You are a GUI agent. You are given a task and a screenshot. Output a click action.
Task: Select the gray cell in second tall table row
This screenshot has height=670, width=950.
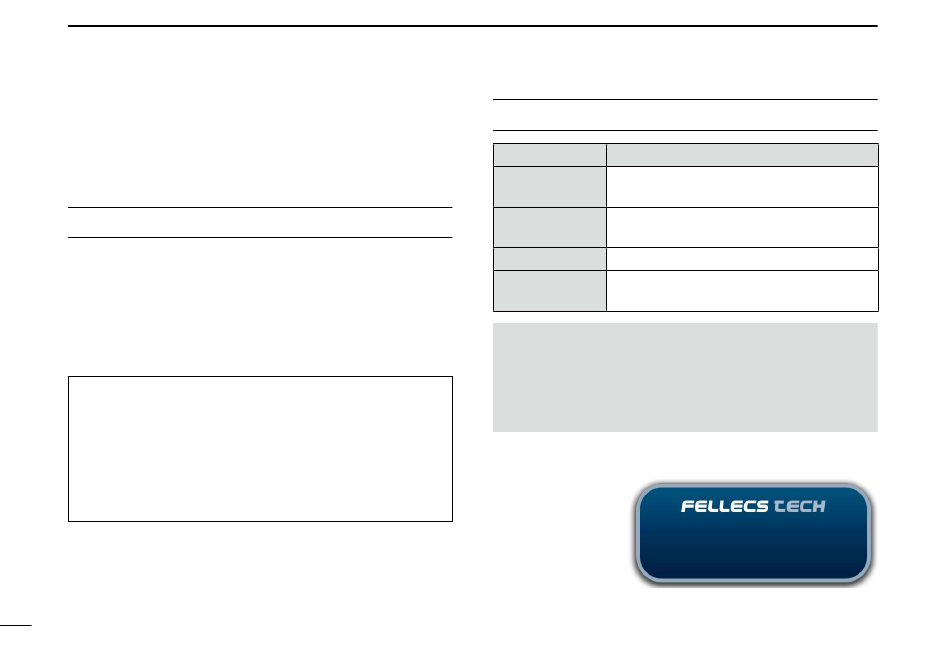pyautogui.click(x=550, y=228)
